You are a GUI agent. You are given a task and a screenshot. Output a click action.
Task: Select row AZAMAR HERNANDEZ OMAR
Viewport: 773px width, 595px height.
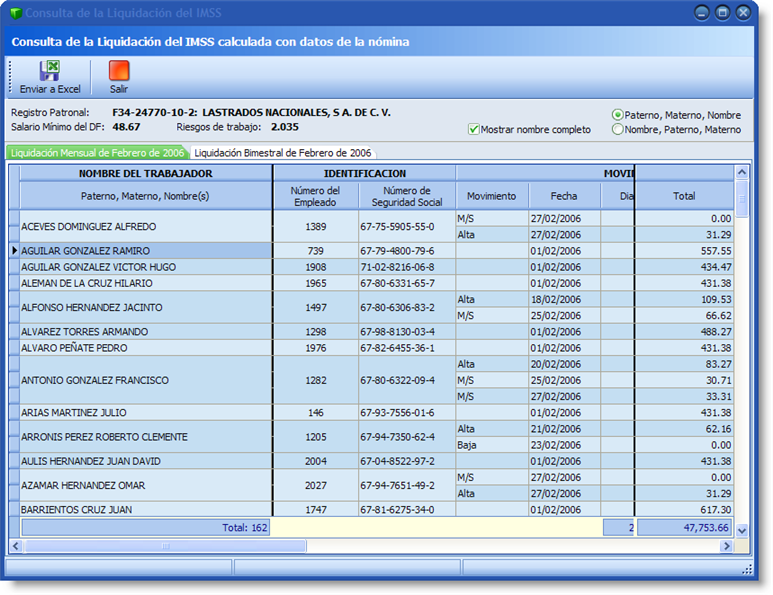[145, 486]
